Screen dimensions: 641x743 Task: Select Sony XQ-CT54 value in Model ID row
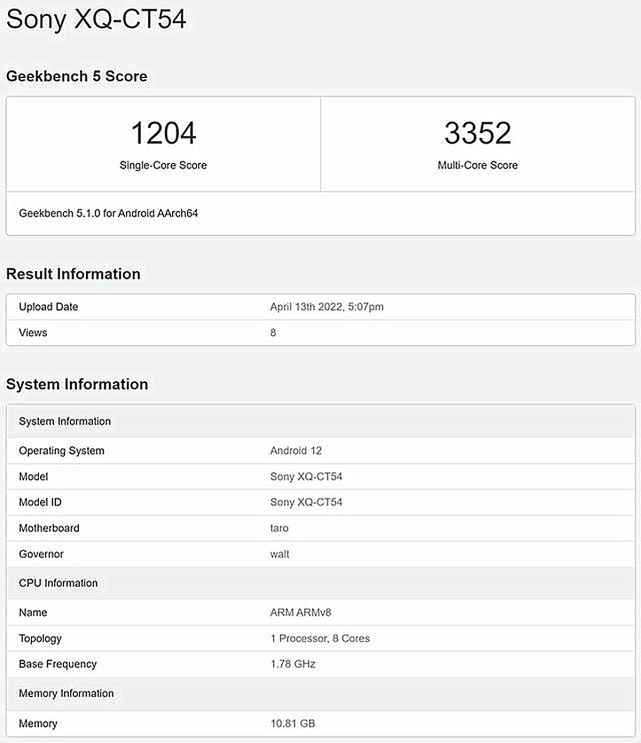click(x=306, y=502)
